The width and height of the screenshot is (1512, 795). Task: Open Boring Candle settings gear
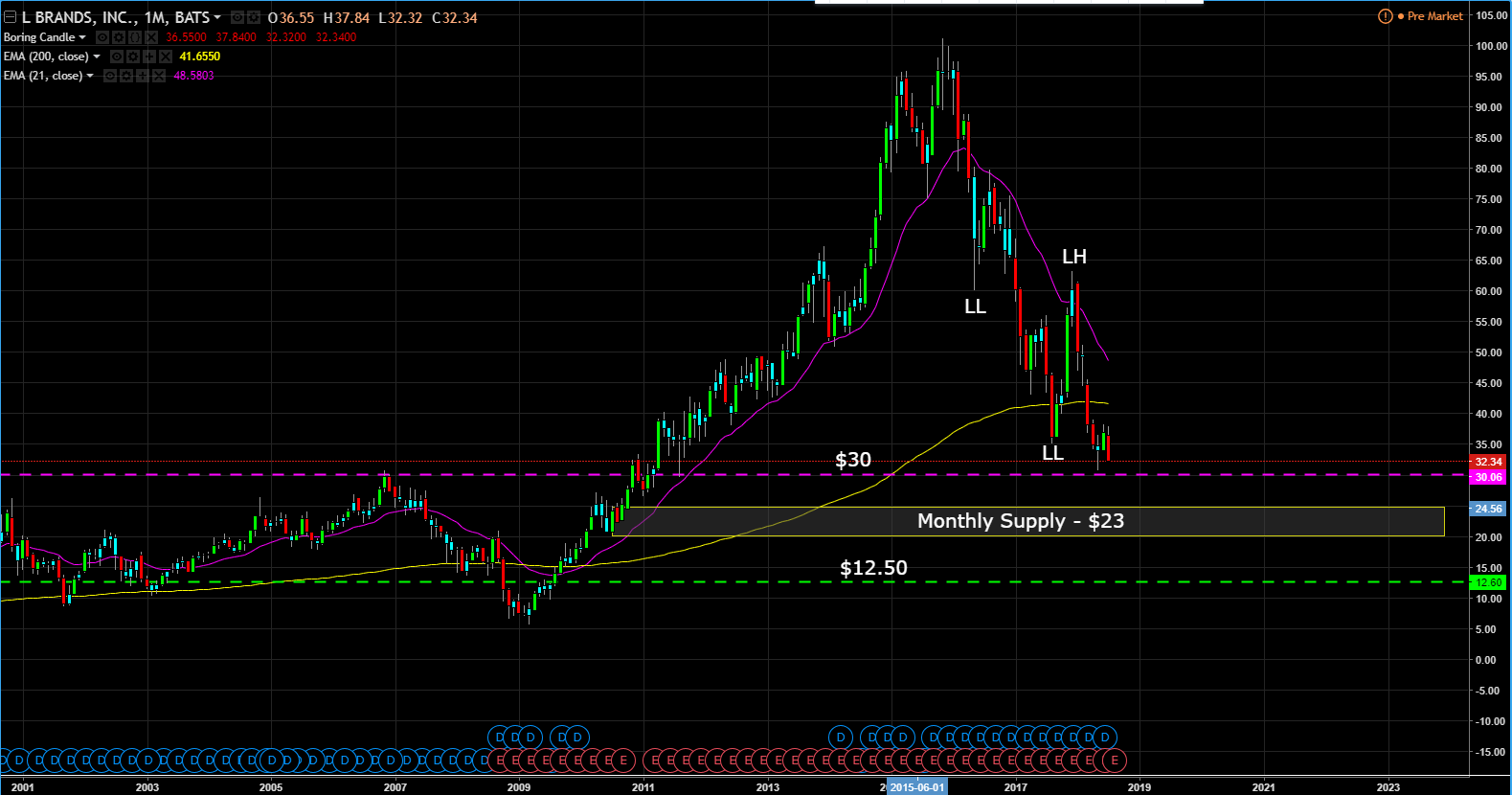(119, 37)
